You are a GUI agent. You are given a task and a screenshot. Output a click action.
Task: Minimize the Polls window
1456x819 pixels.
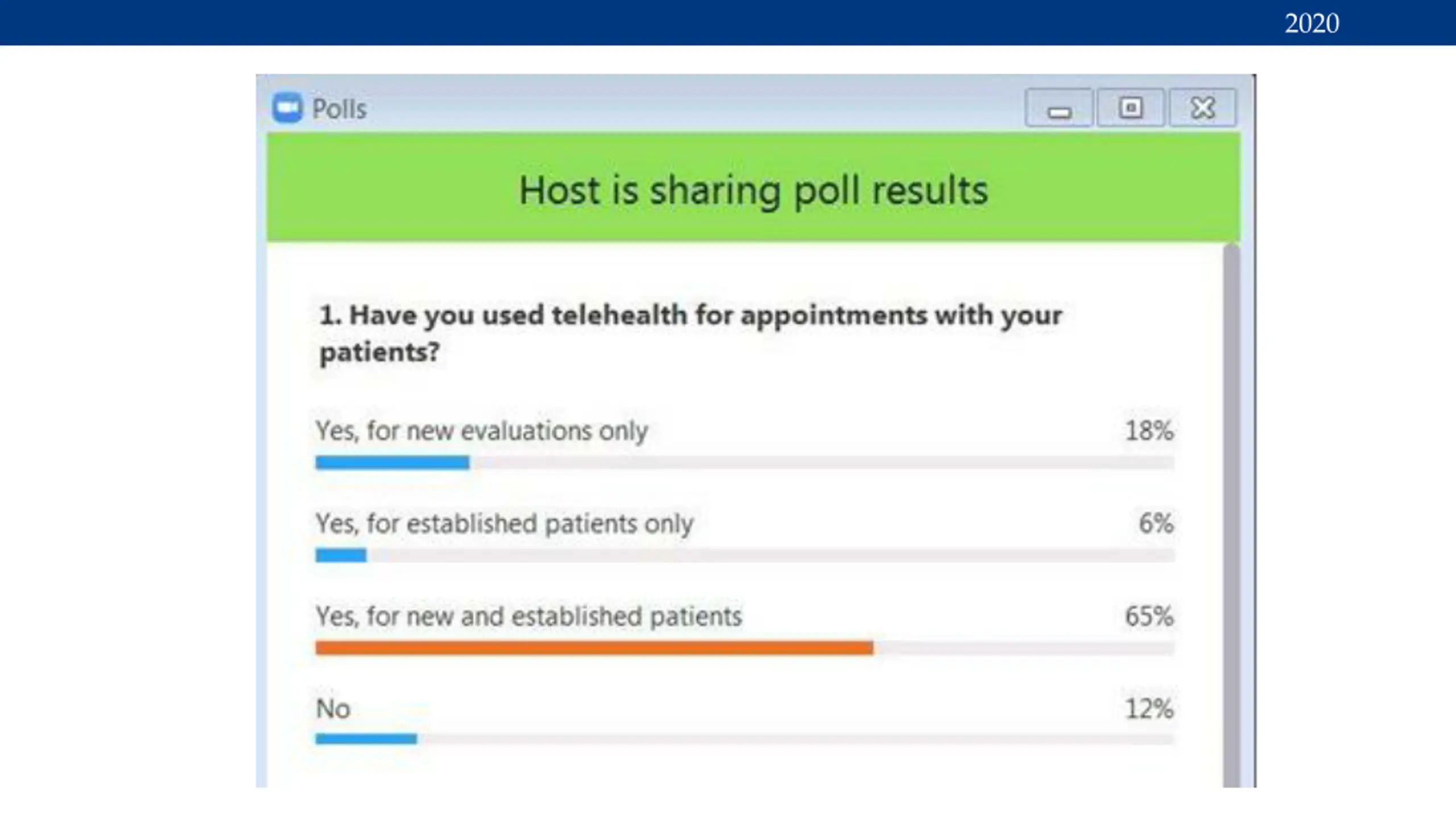coord(1058,107)
